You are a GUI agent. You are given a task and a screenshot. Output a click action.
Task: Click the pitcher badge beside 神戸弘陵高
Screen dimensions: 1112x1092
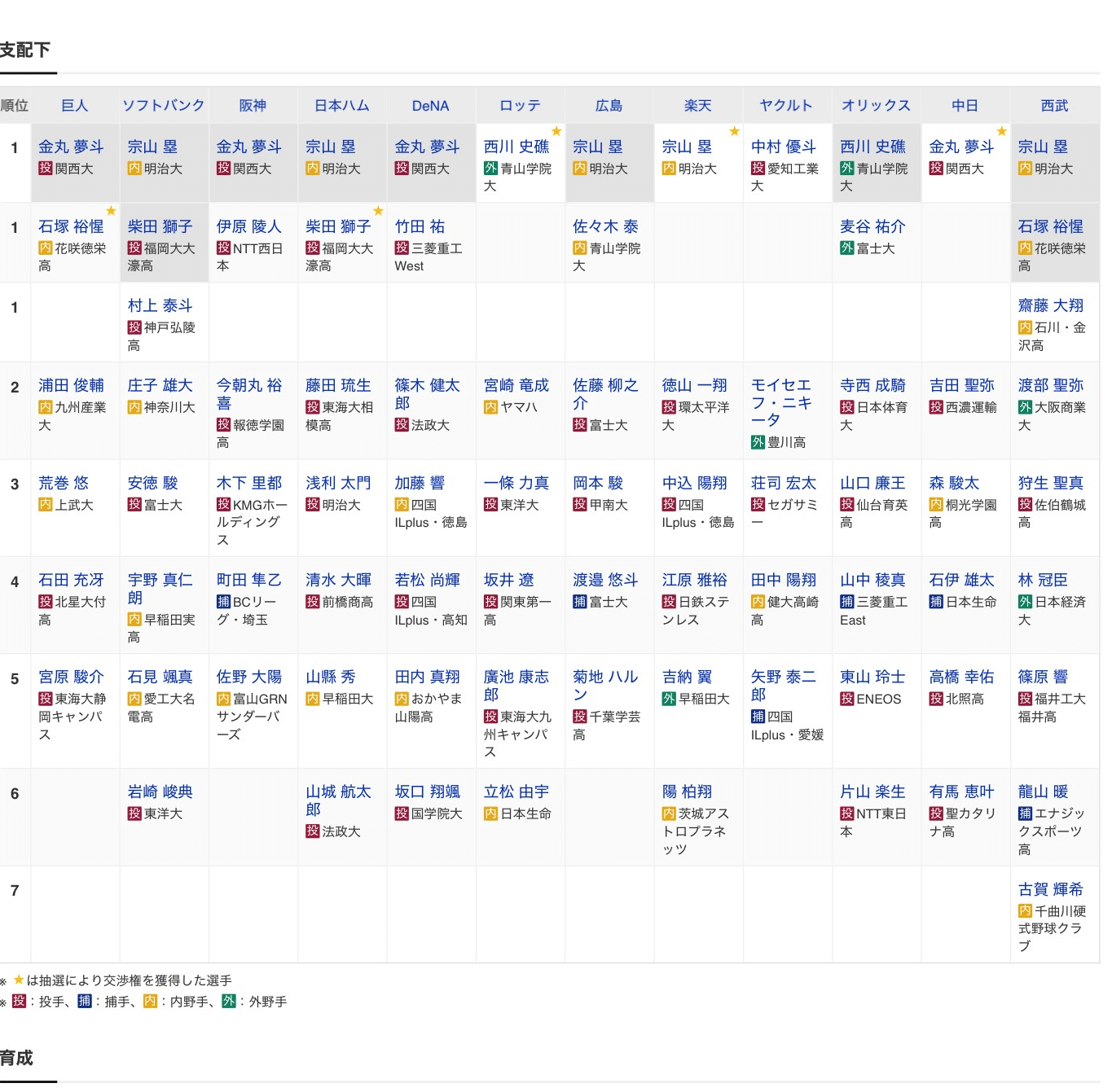pos(134,327)
